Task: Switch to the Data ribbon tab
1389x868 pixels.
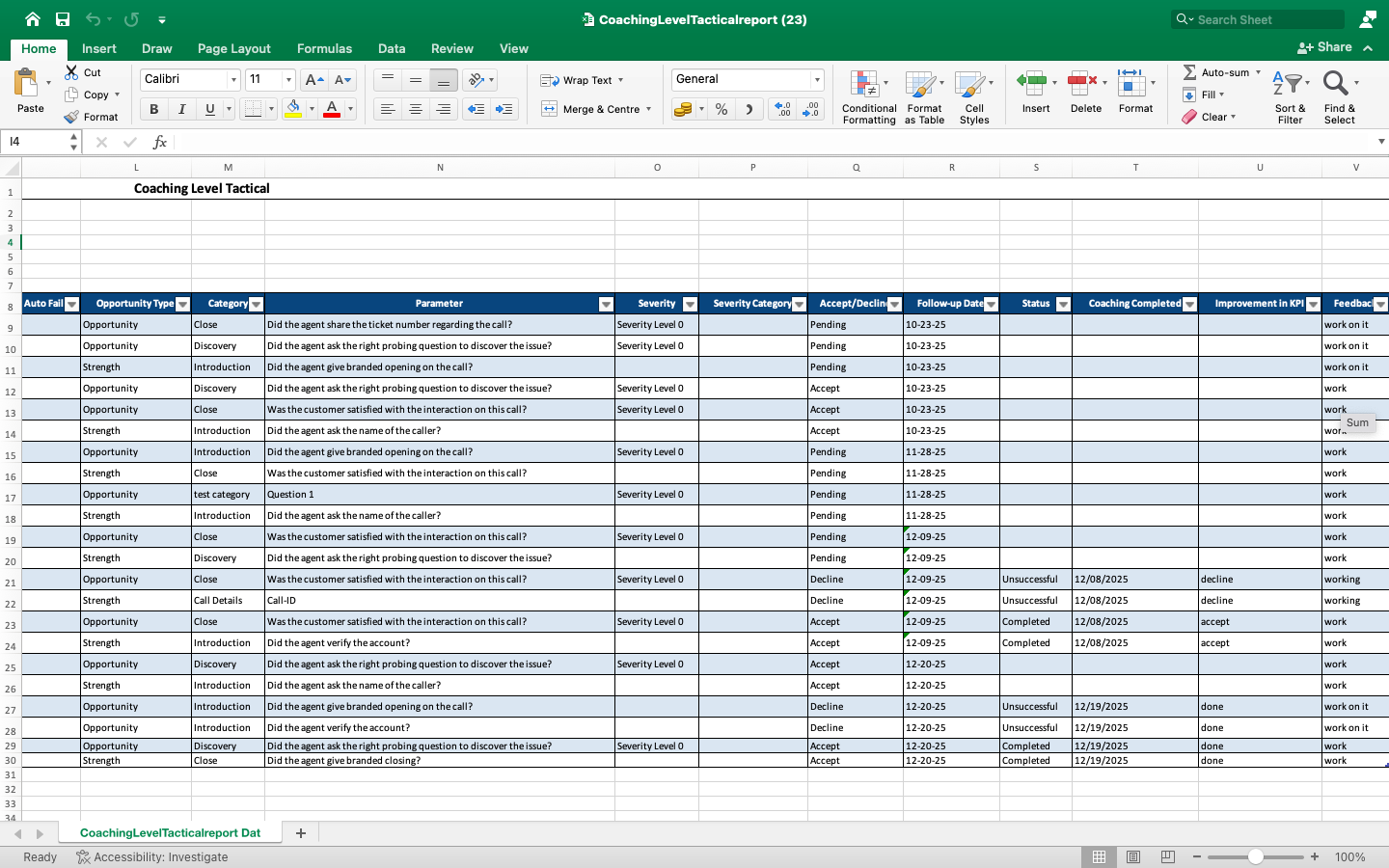Action: coord(392,48)
